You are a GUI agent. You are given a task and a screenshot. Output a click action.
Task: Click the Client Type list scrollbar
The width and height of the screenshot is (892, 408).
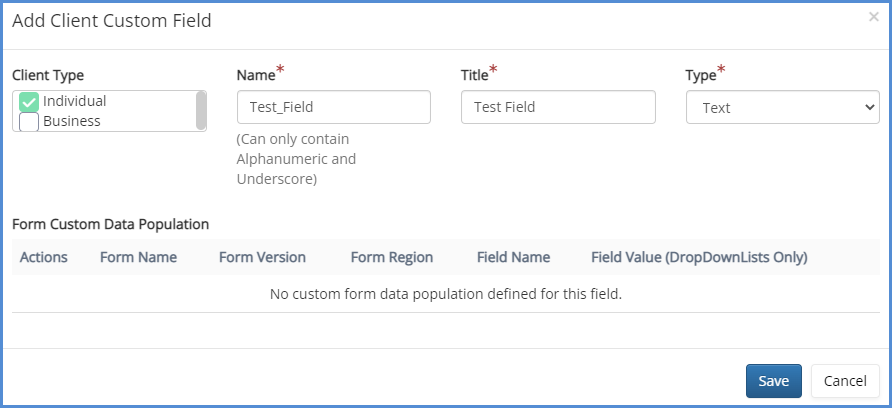201,110
